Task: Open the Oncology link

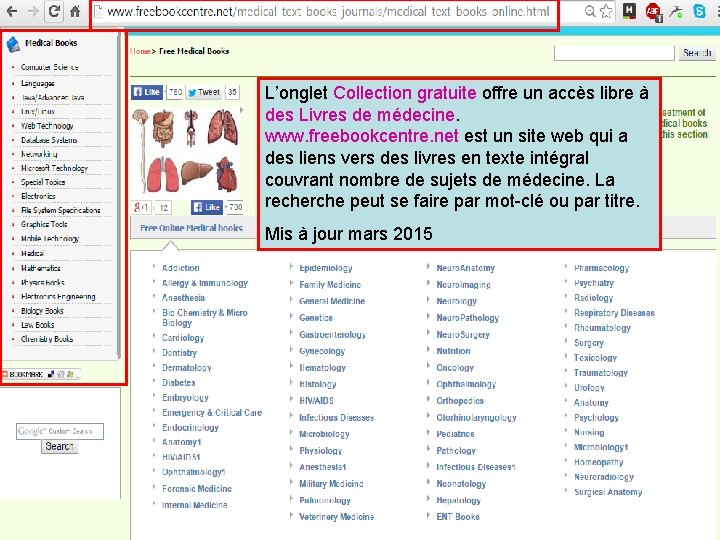Action: coord(455,367)
